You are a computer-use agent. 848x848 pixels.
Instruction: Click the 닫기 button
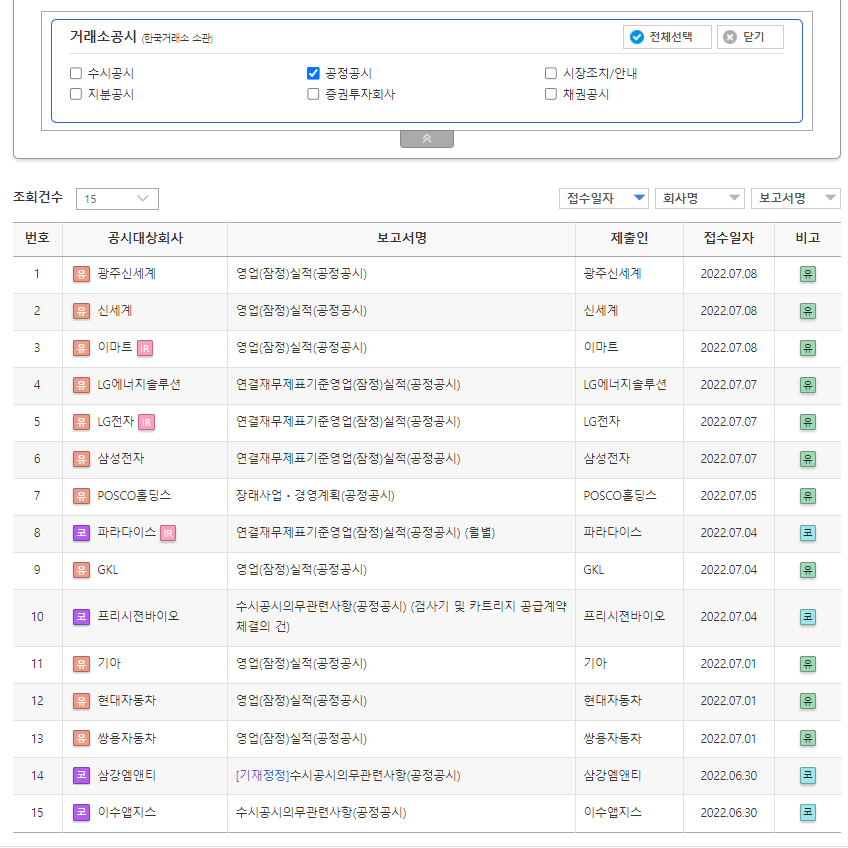(750, 37)
